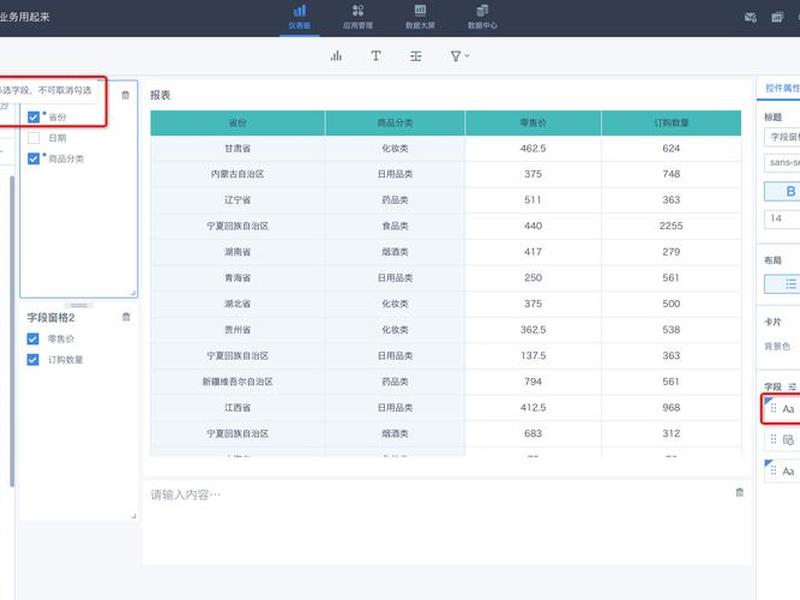Click the 背景色 background color setting
This screenshot has width=800, height=600.
[777, 346]
